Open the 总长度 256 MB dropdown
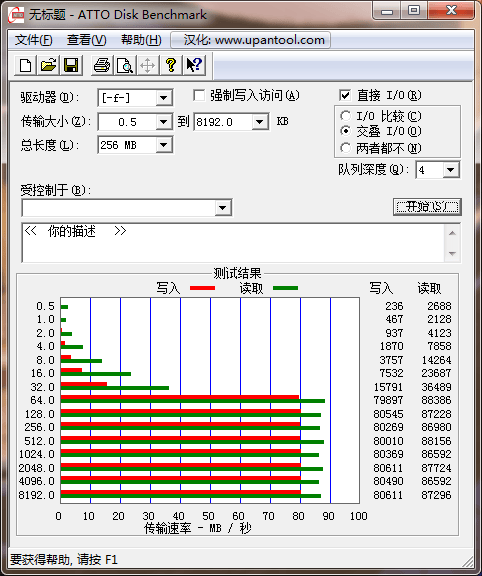The image size is (482, 576). click(x=163, y=145)
